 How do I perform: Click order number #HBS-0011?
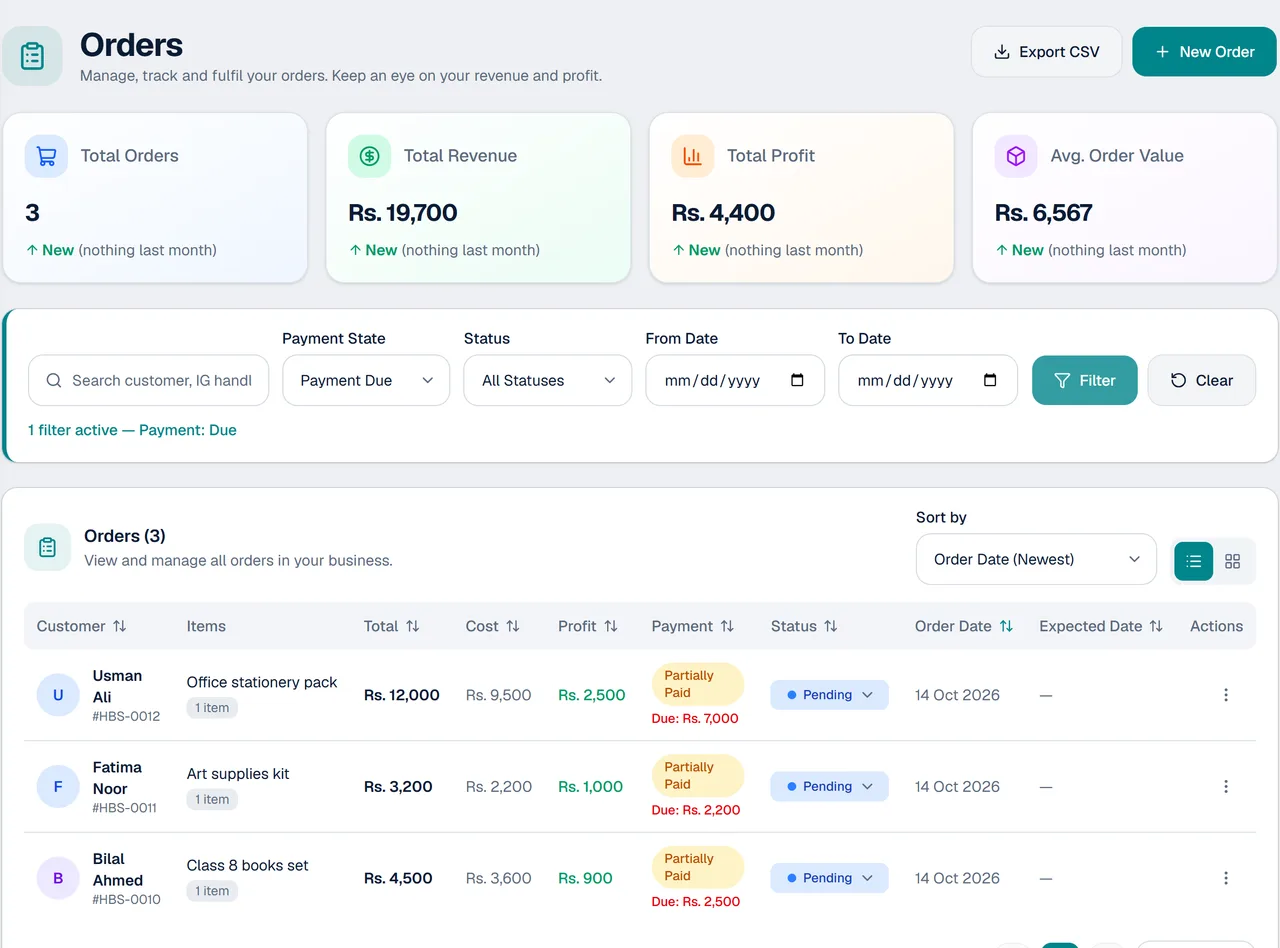click(125, 808)
